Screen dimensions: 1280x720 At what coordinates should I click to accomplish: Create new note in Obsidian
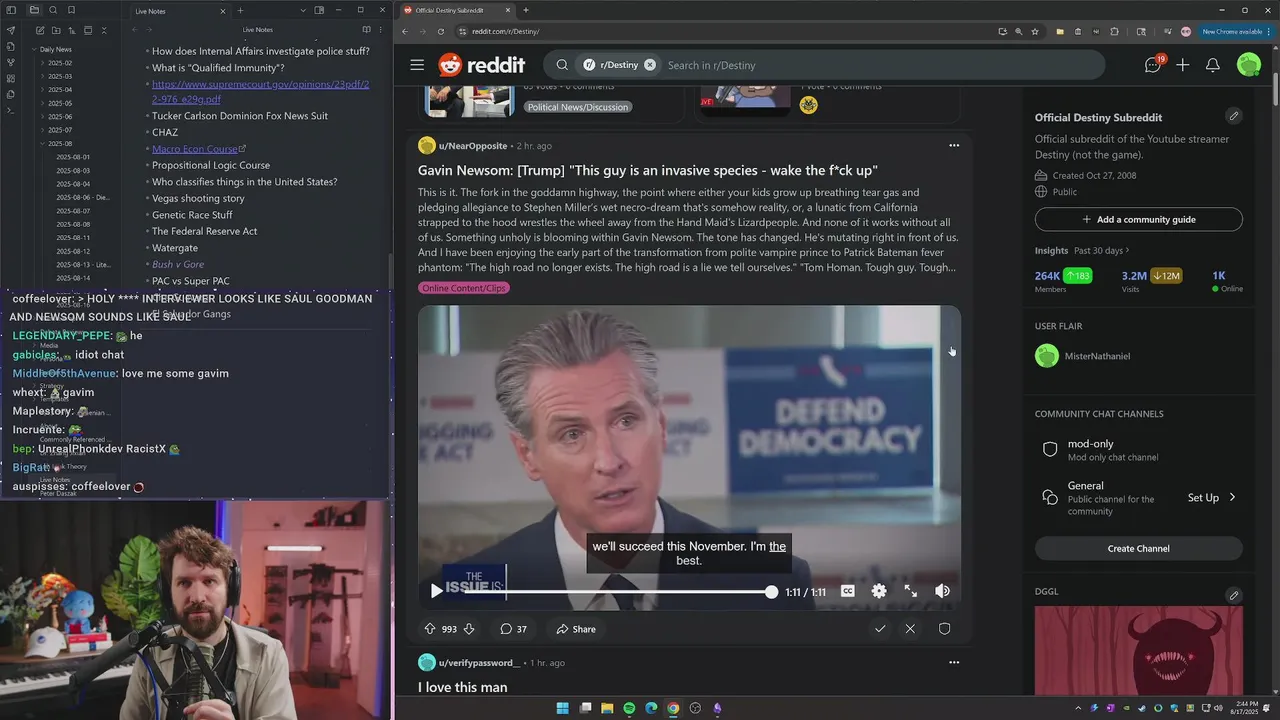(x=39, y=31)
